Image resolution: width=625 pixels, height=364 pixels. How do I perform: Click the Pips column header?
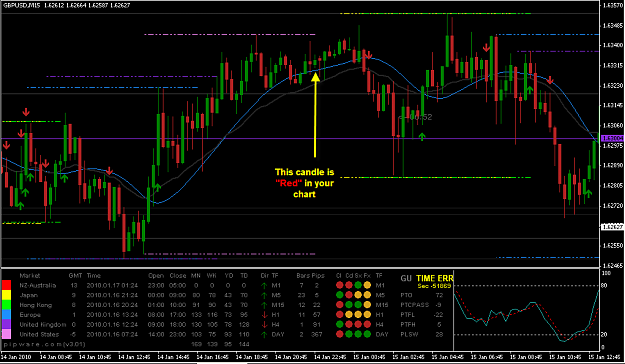tap(318, 275)
